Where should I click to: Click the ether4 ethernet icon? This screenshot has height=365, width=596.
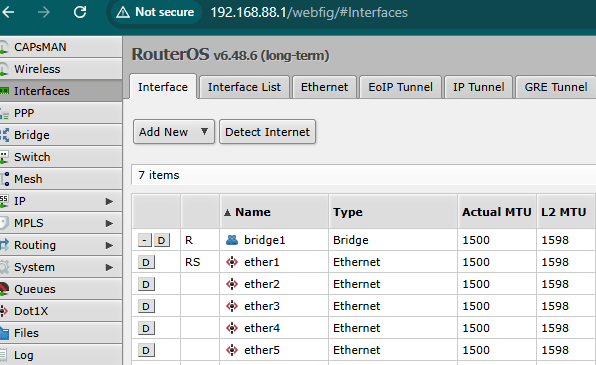(232, 328)
